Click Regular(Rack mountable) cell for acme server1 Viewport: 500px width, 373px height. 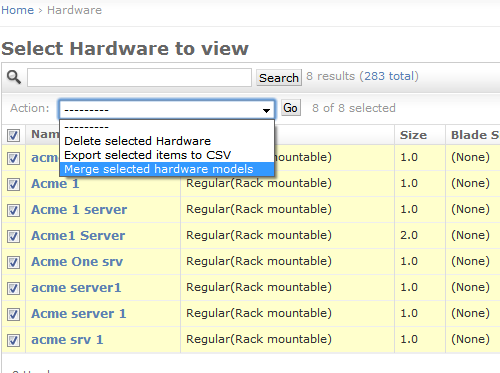coord(259,287)
